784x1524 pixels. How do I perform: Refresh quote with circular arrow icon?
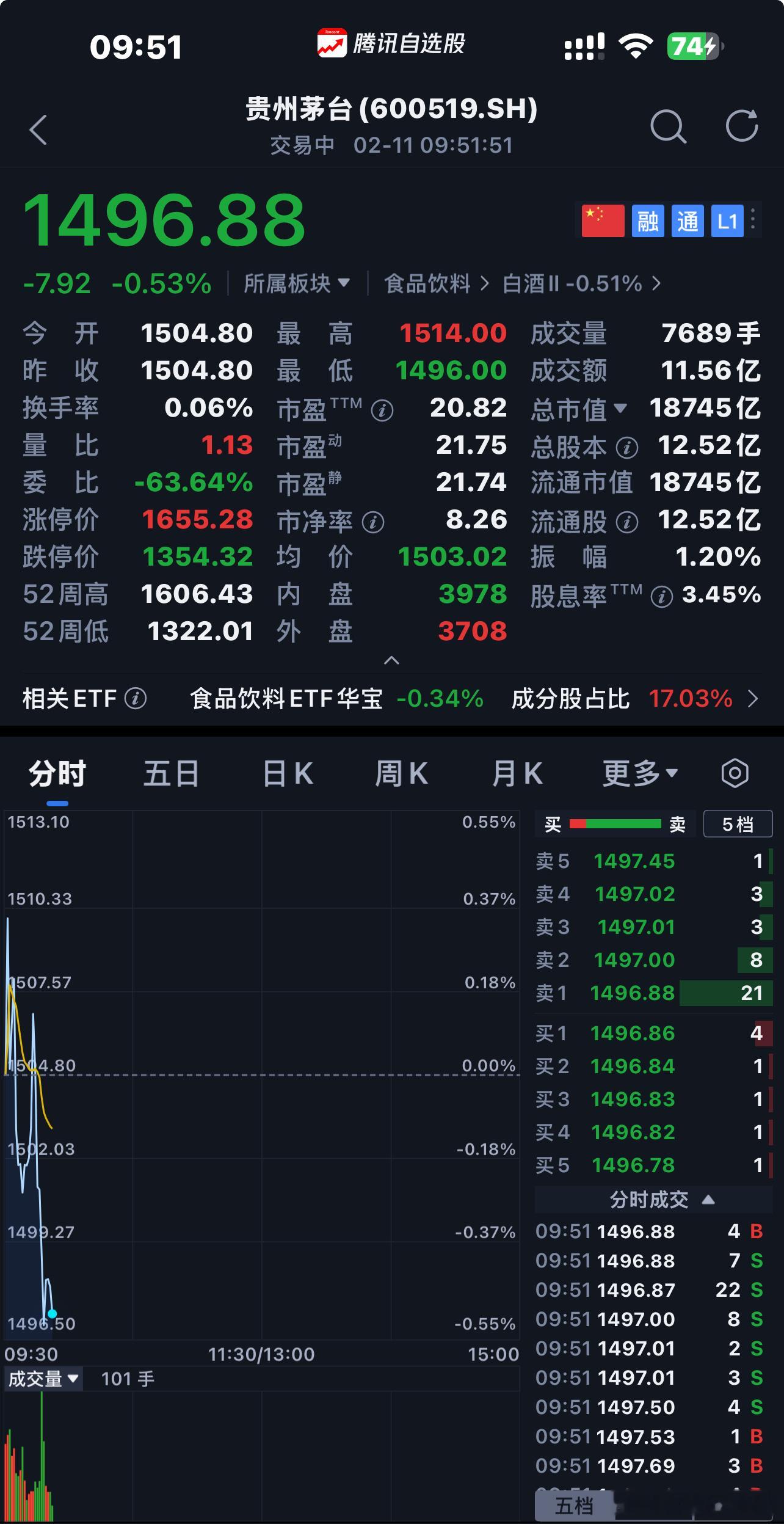[742, 126]
